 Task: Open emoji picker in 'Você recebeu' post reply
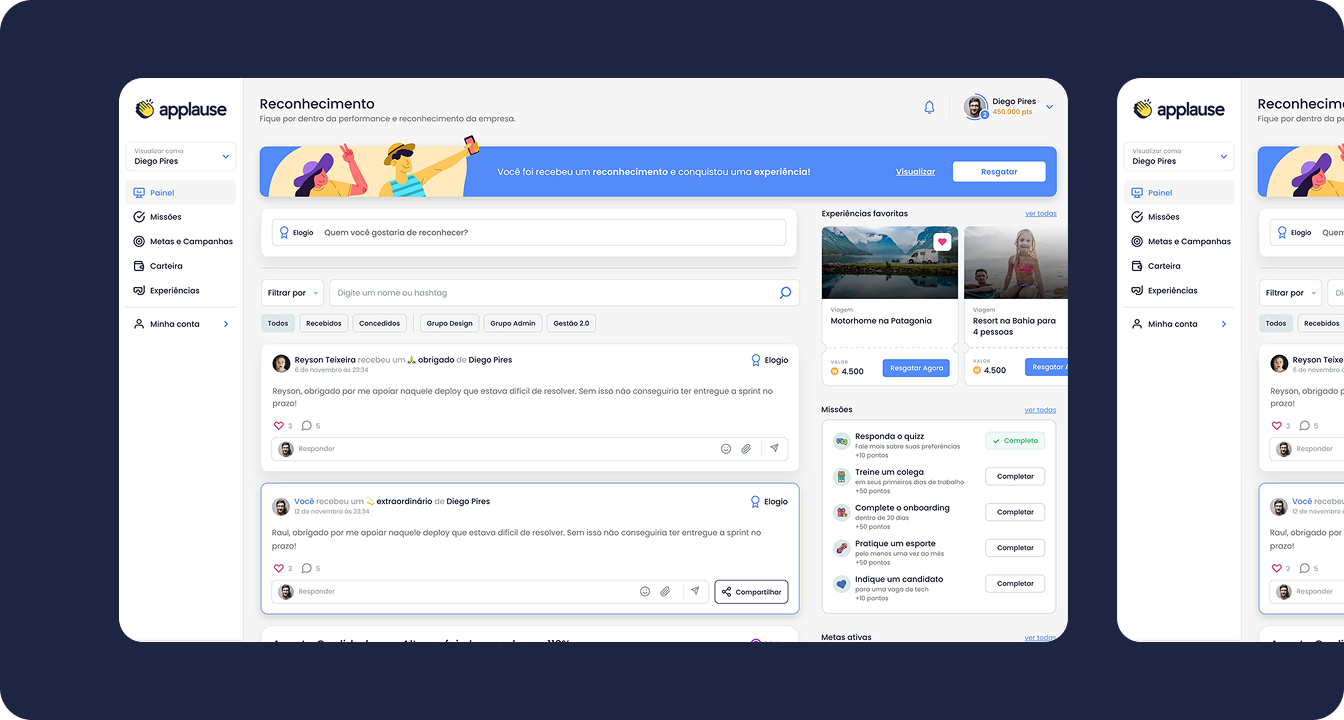[x=645, y=592]
